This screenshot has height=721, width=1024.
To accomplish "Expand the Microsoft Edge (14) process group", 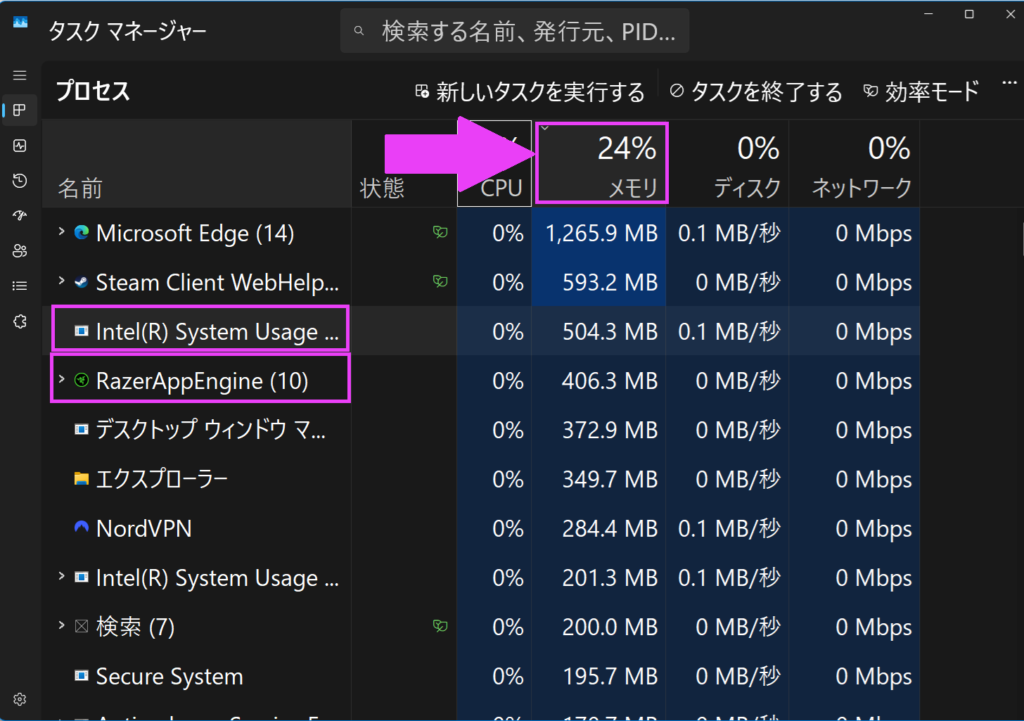I will [x=62, y=234].
